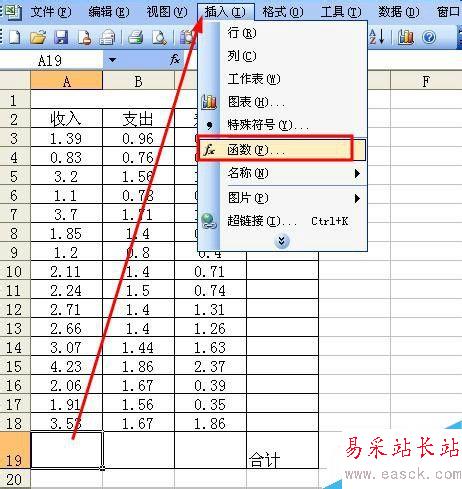Screen dimensions: 462x489
Task: Open the 视图(V) menu
Action: (x=167, y=12)
